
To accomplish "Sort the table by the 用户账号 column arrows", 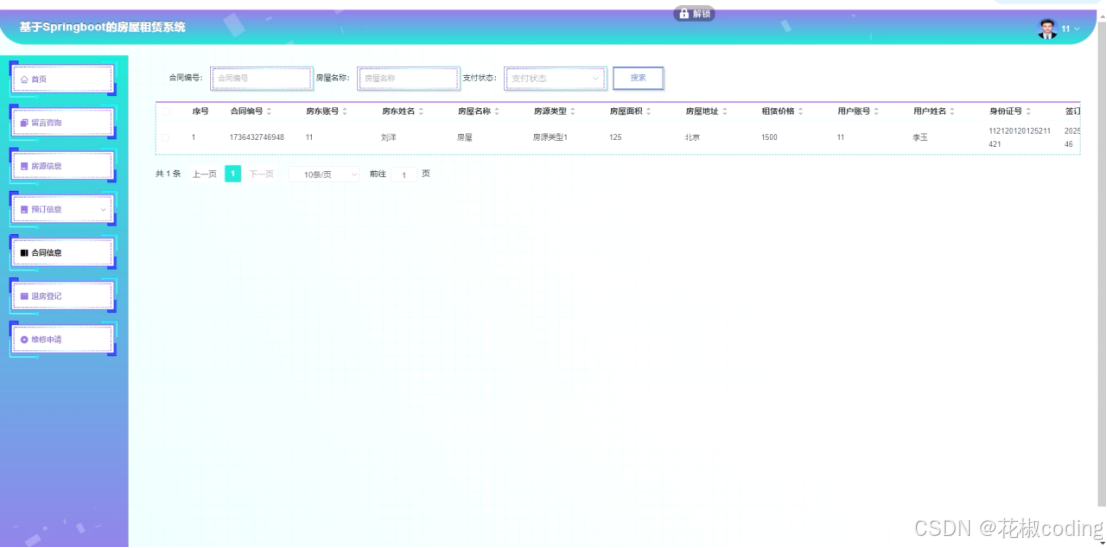I will point(876,112).
